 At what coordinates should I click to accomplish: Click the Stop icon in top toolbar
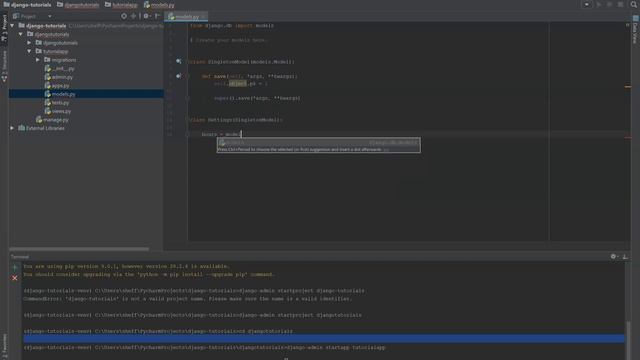pyautogui.click(x=620, y=4)
